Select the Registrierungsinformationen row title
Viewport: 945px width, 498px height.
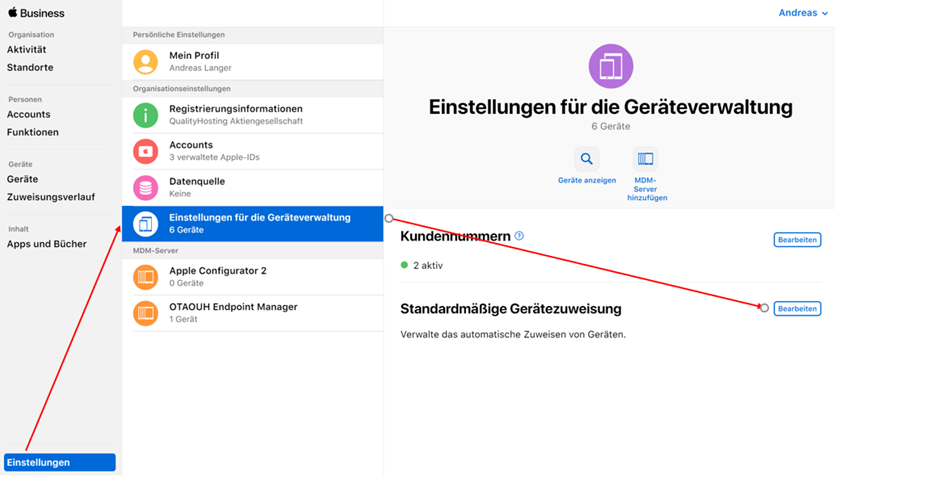236,109
